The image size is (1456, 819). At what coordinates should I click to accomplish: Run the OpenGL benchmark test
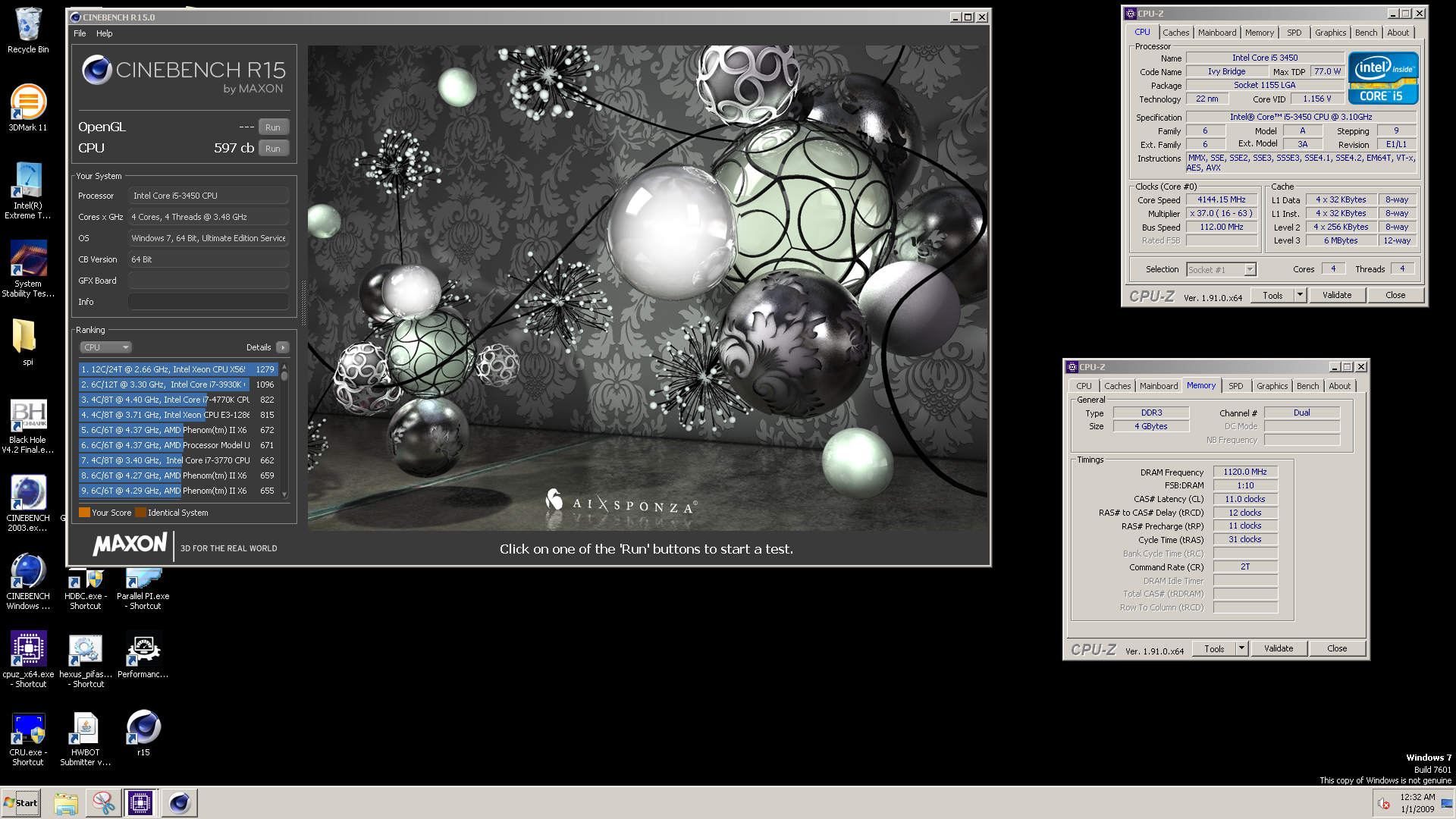[273, 127]
